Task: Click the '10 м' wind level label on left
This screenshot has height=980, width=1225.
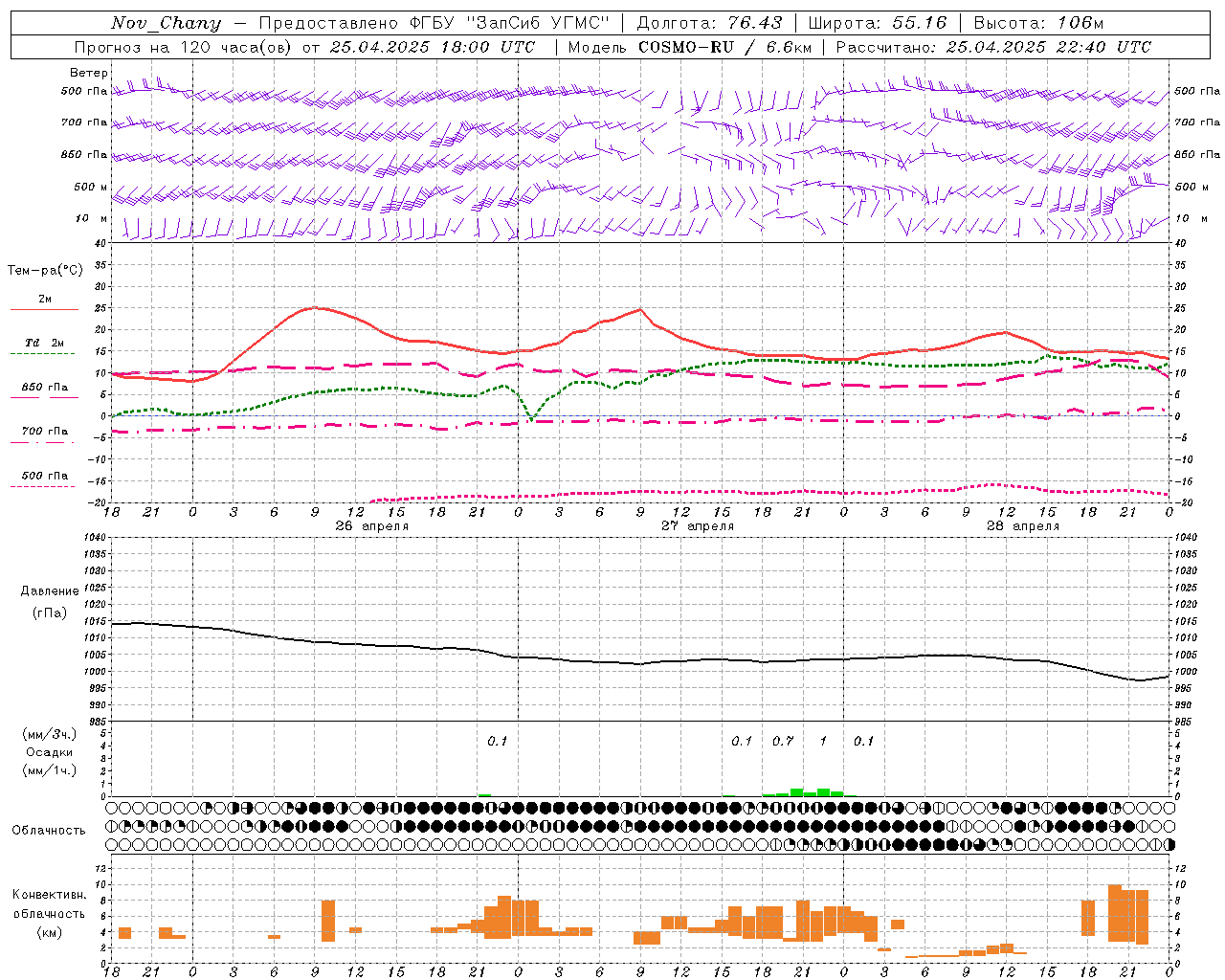Action: [x=92, y=218]
